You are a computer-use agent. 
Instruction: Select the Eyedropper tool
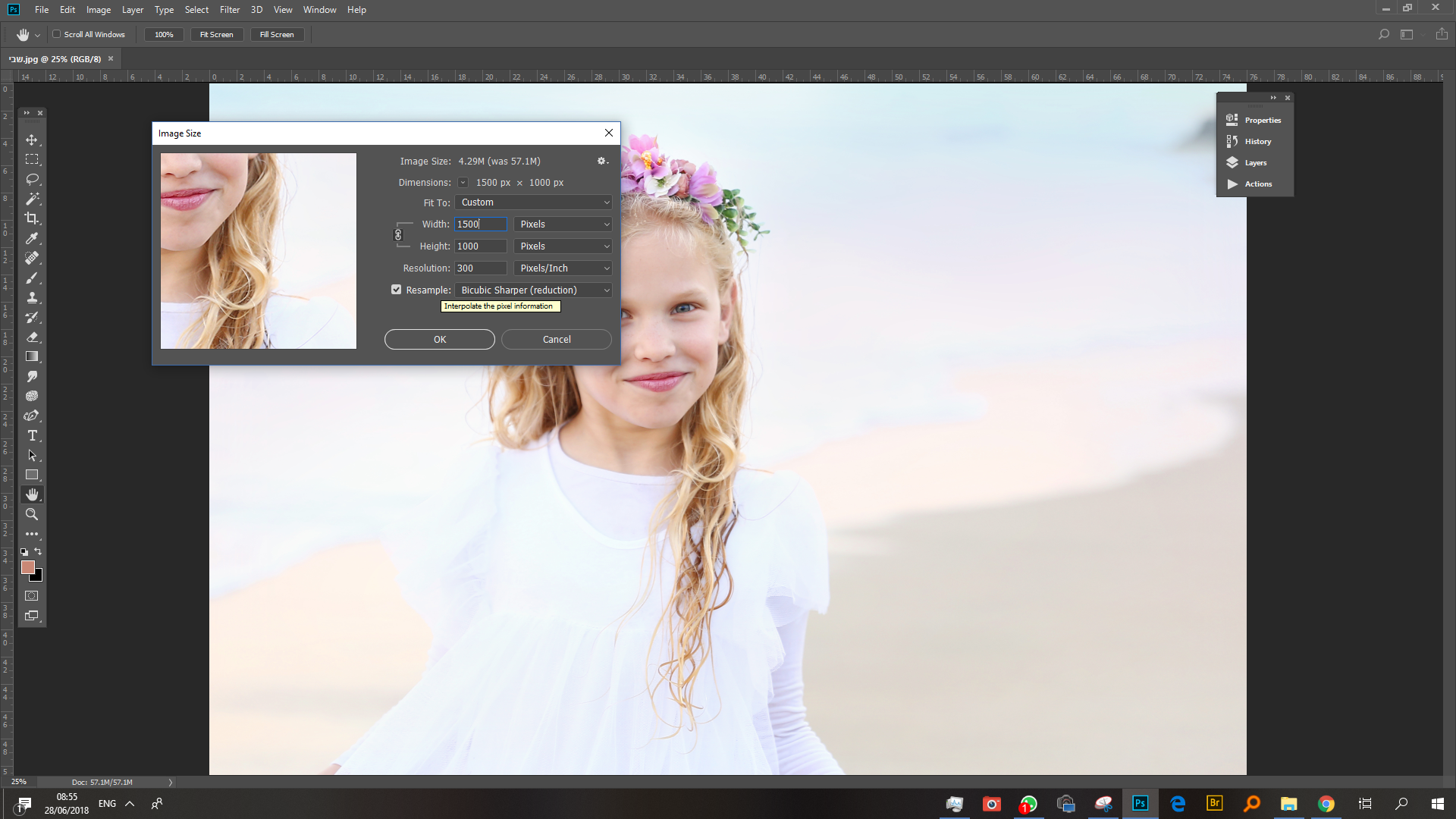32,238
